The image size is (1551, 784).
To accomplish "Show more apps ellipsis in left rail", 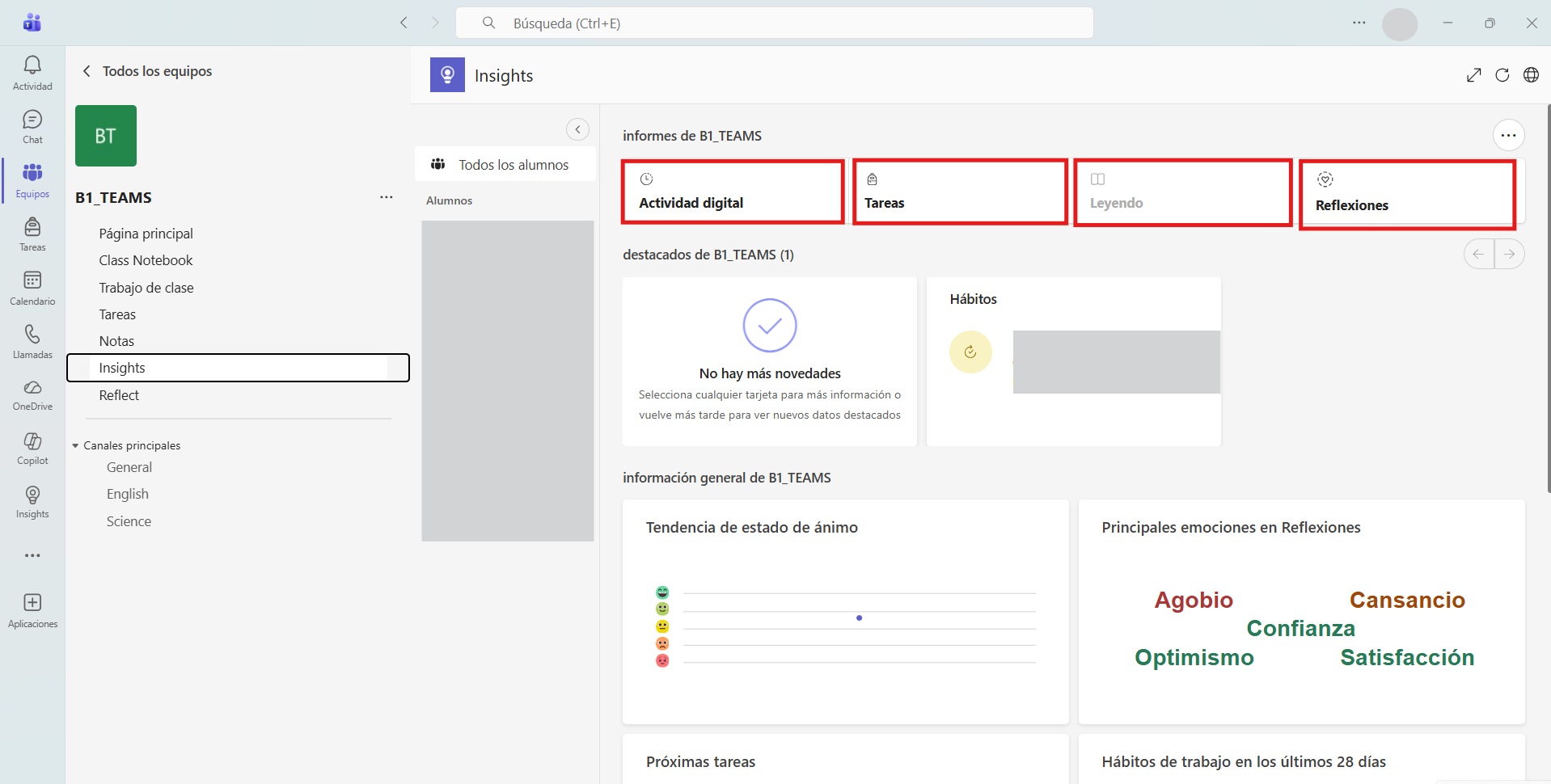I will [32, 555].
